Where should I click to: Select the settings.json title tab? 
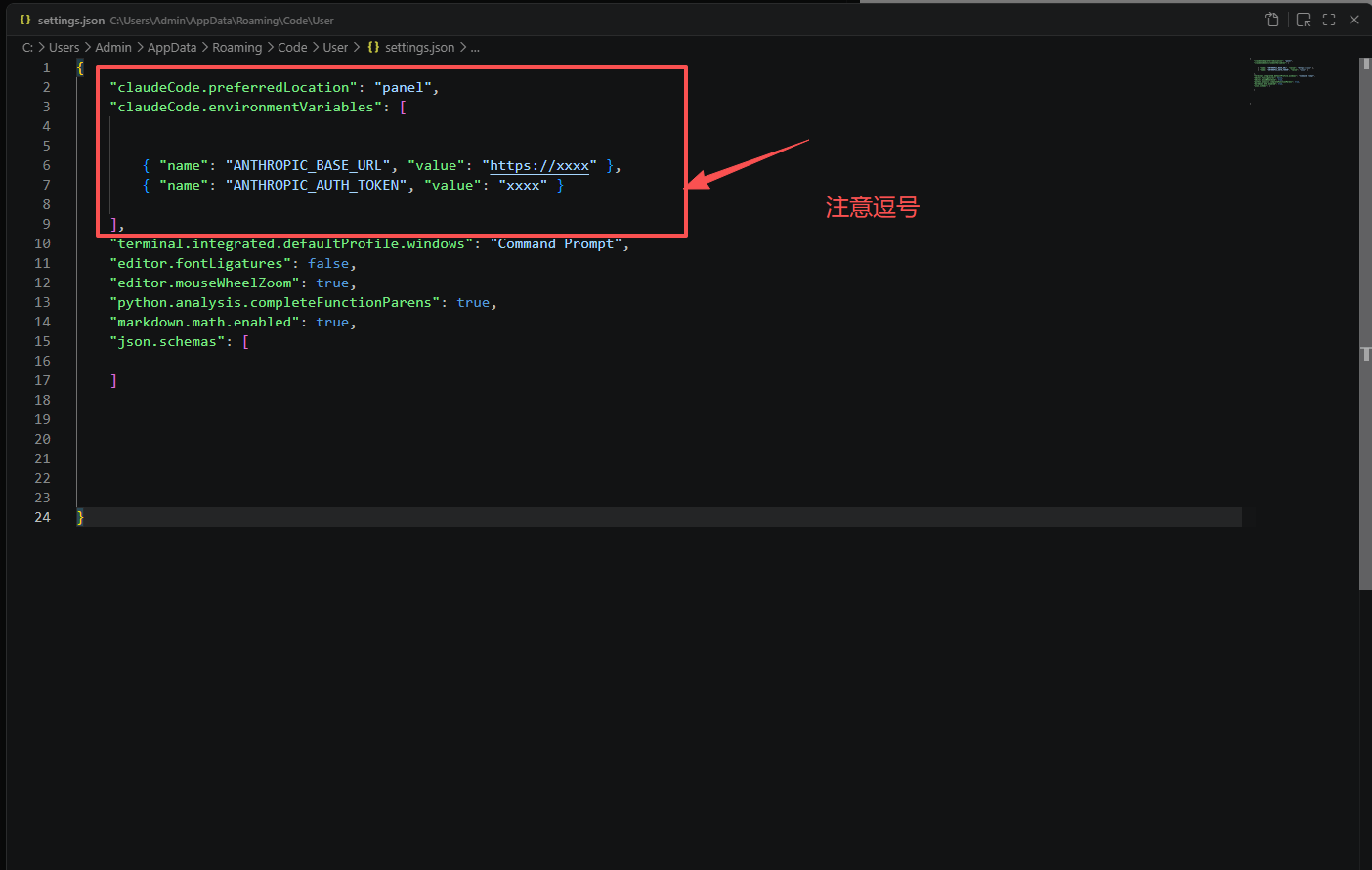point(70,20)
